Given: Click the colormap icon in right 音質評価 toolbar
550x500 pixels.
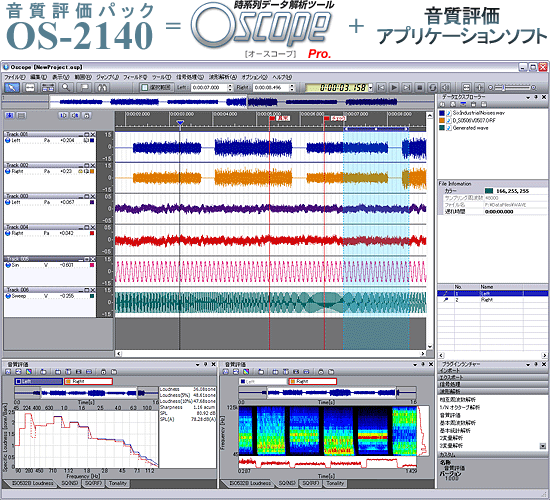Looking at the screenshot, I should click(x=246, y=372).
